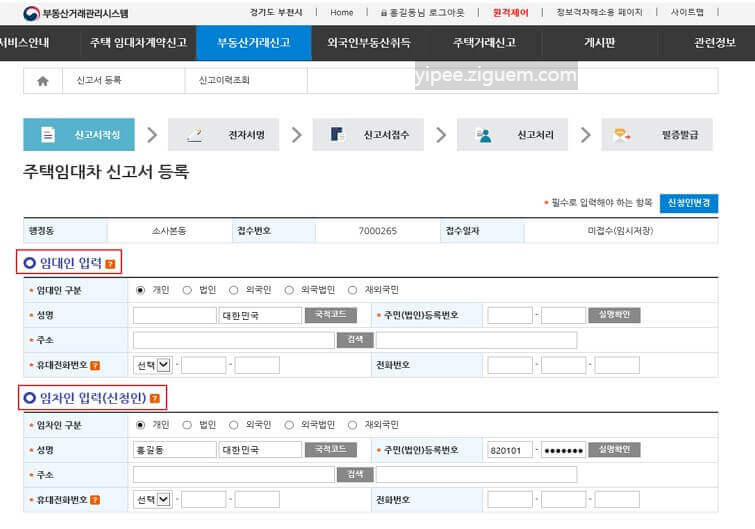Open the 주택 임대차계약신고 menu
755x529 pixels.
click(x=138, y=43)
